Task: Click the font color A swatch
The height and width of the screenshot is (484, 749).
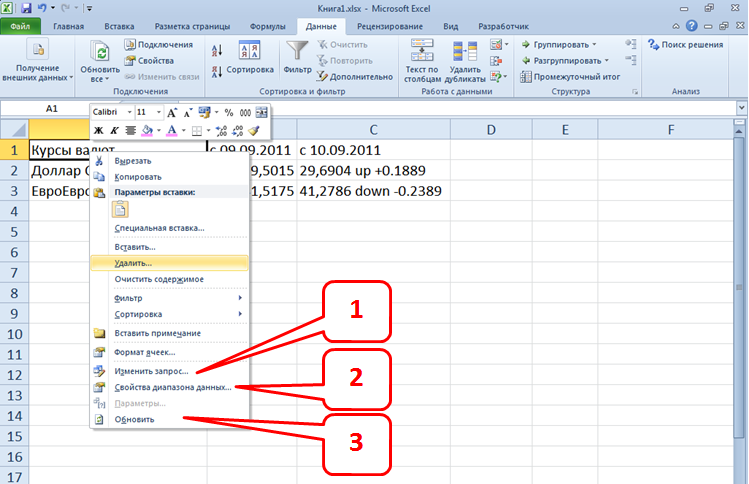Action: tap(171, 130)
